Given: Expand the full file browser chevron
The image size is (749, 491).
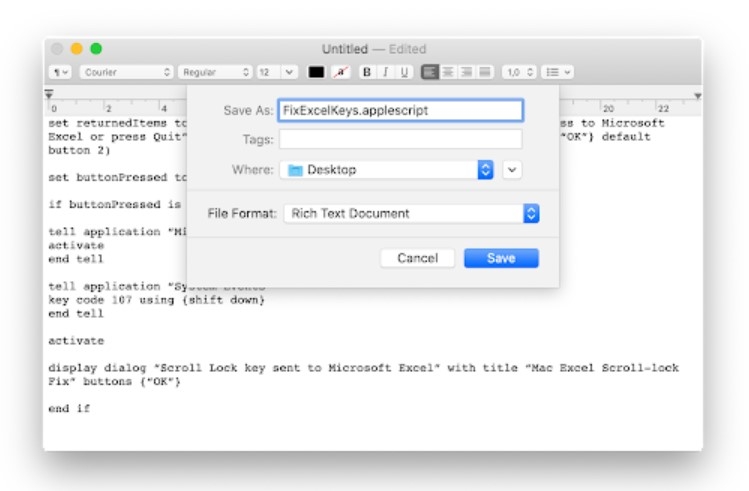Looking at the screenshot, I should [512, 170].
